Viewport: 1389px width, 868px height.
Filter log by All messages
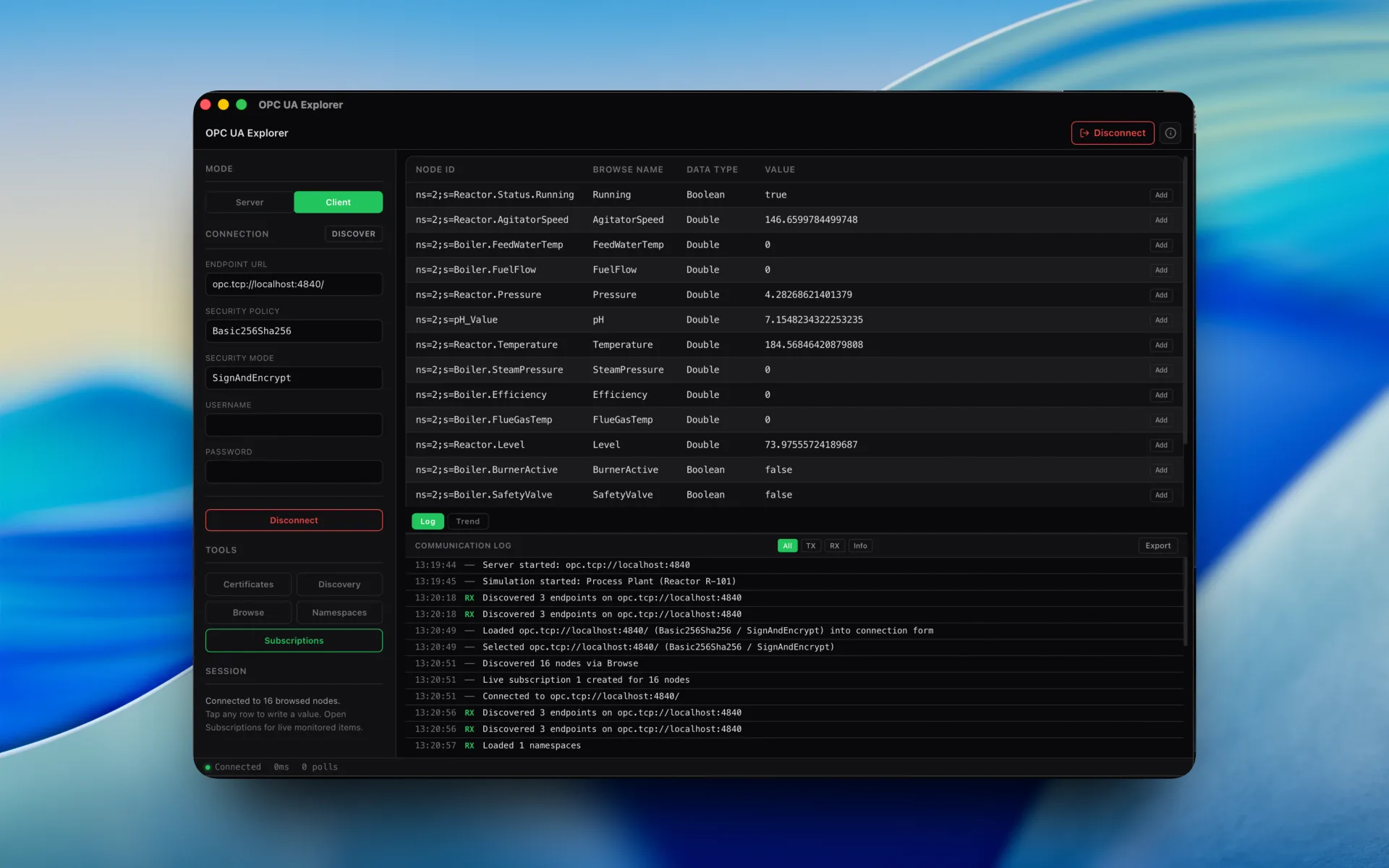pos(787,546)
